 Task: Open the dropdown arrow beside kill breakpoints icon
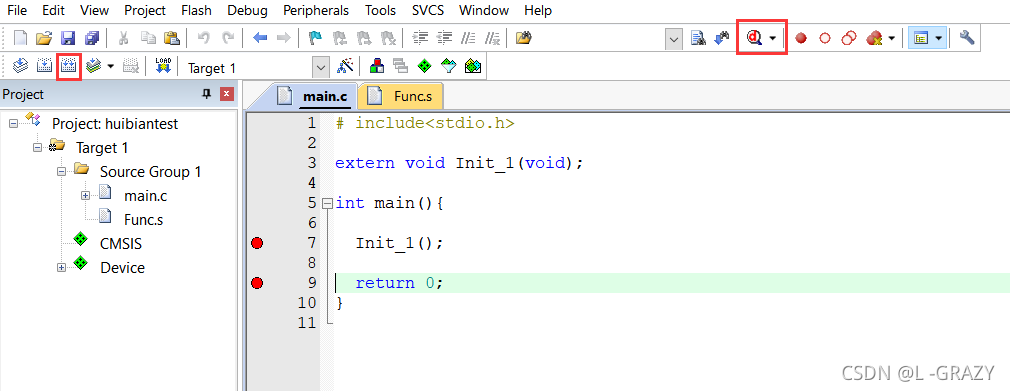tap(891, 39)
